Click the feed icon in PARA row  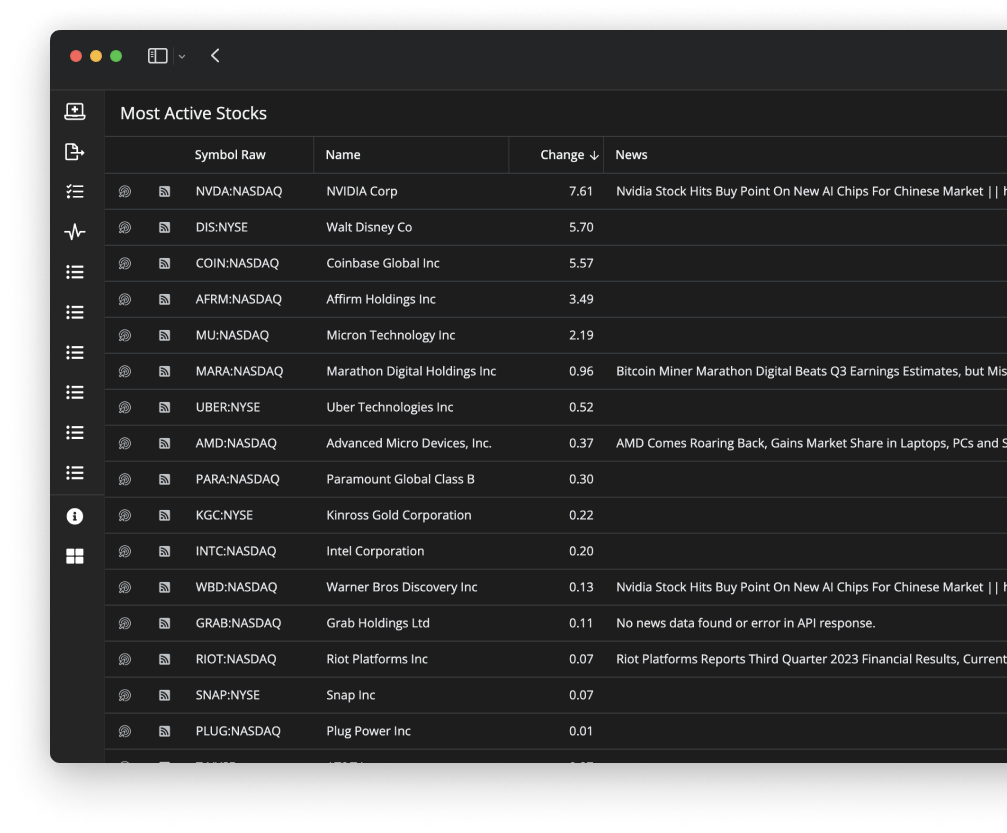[x=164, y=479]
